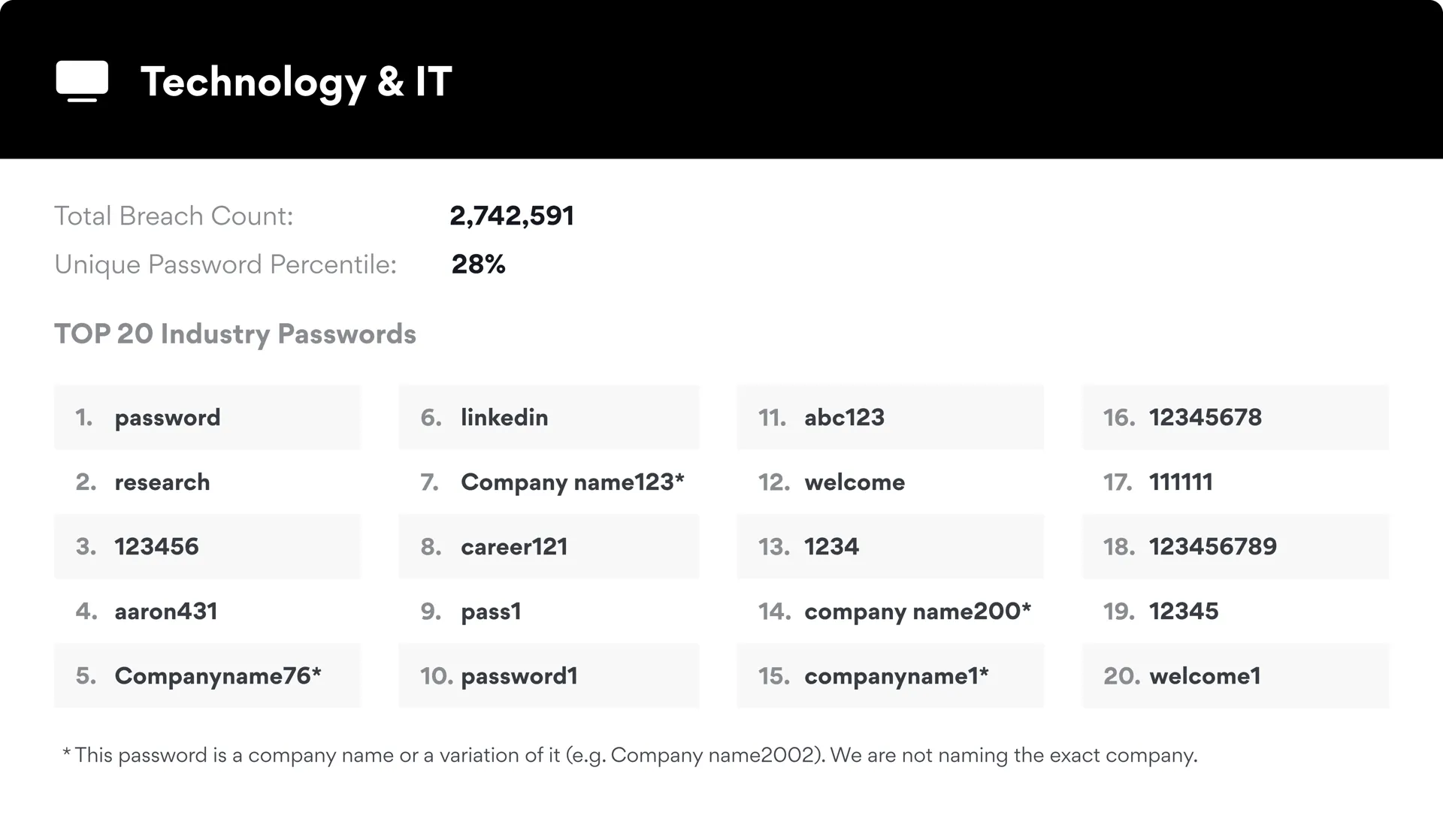The image size is (1443, 840).
Task: Click the '123456789' list item
Action: click(1212, 546)
